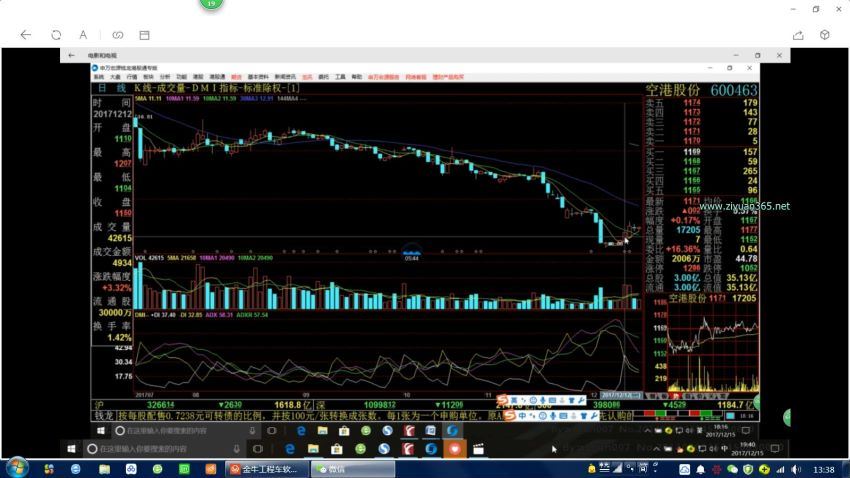Screen dimensions: 850x478
Task: Open the 分析 menu
Action: [165, 77]
